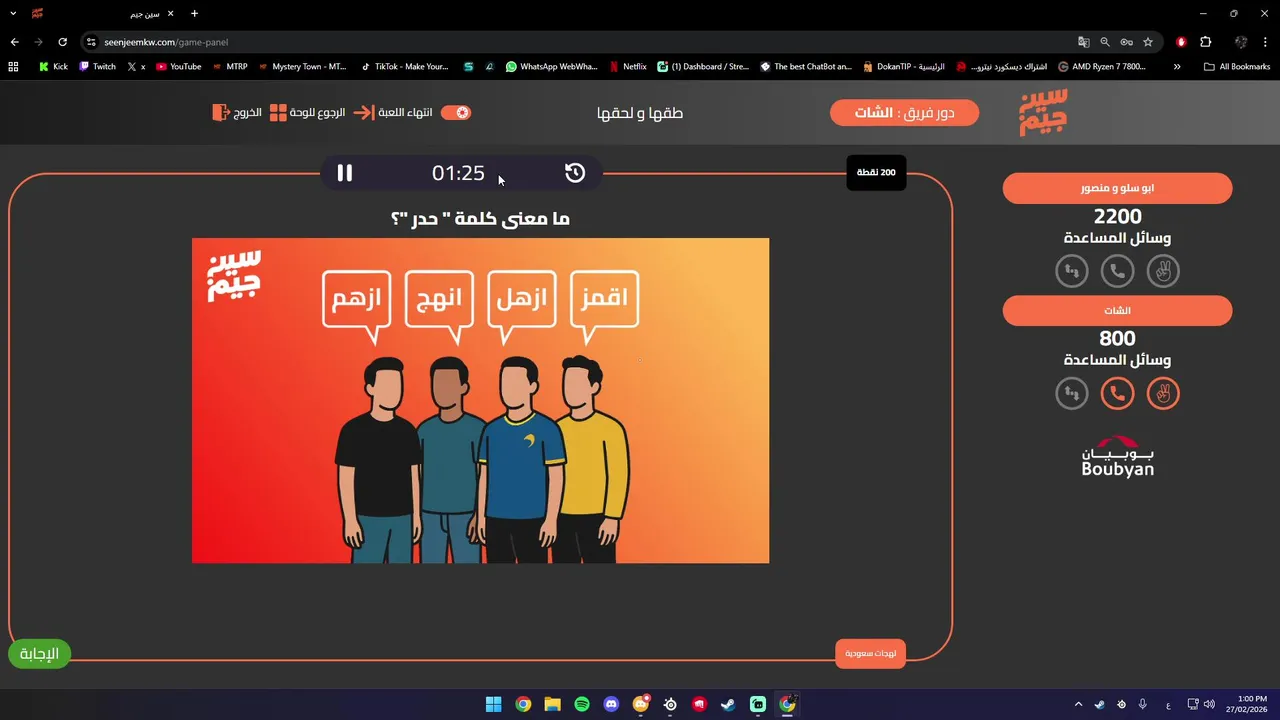
Task: Open the AMD Ryzen 7 7800 bookmark
Action: pos(1101,67)
